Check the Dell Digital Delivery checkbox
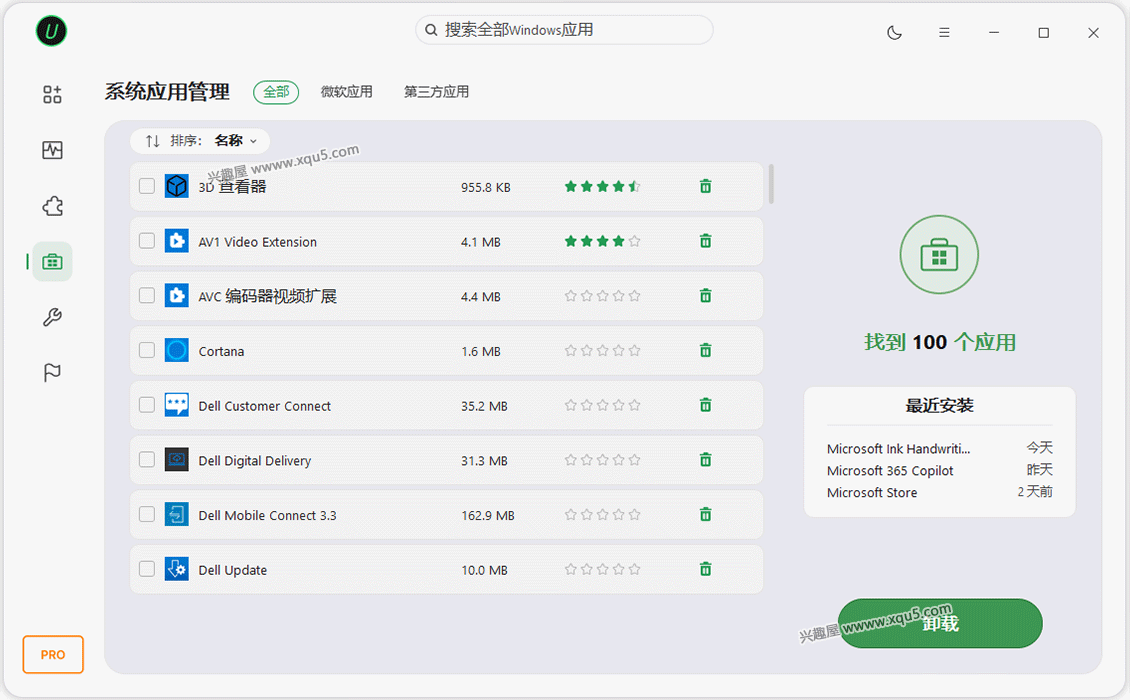Viewport: 1130px width, 700px height. 147,459
